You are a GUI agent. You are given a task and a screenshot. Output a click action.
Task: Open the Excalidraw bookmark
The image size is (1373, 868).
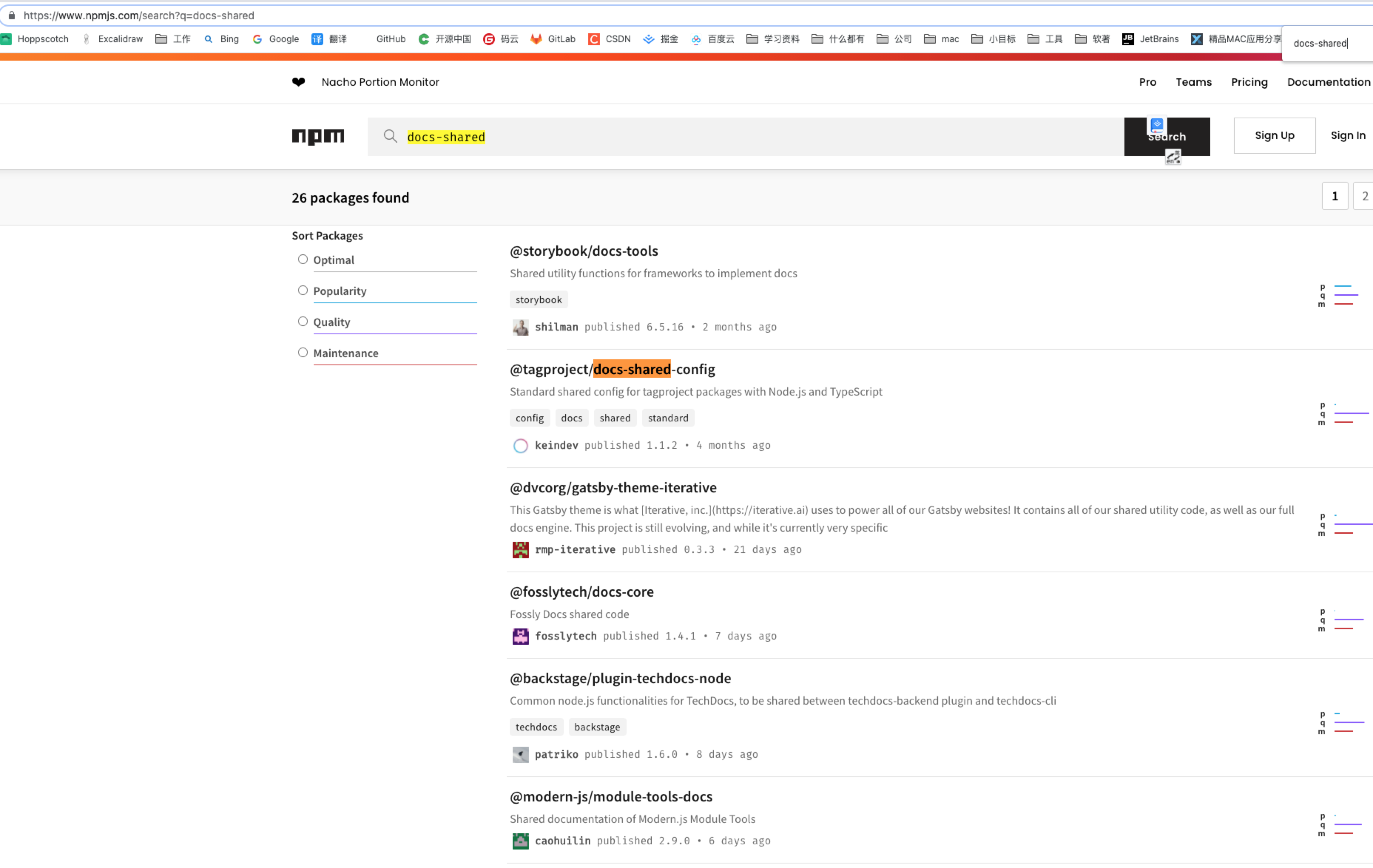pos(112,39)
